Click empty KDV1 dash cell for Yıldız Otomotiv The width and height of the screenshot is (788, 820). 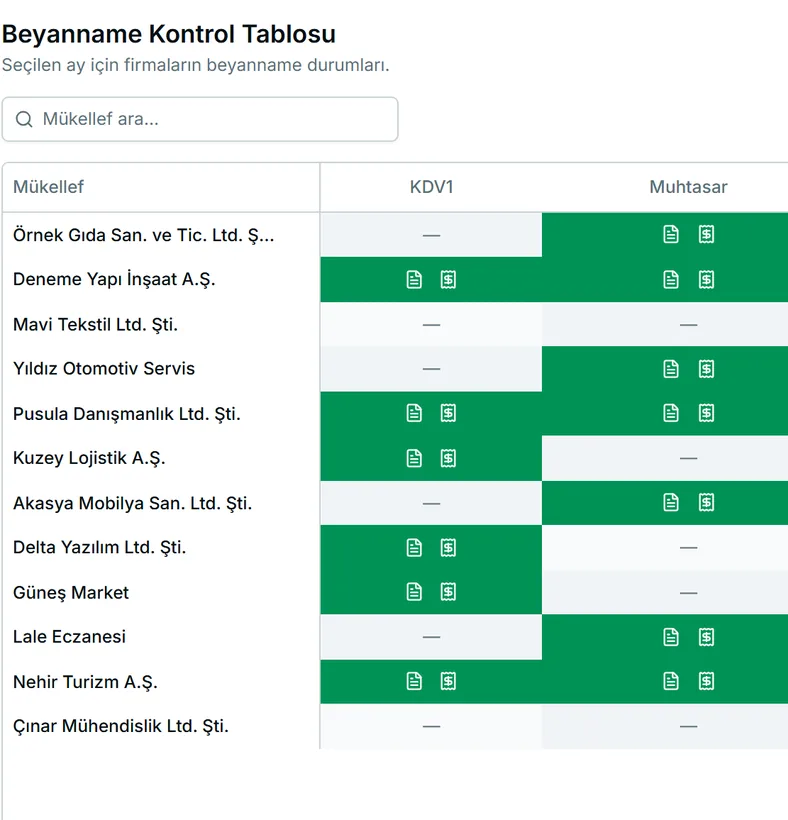(431, 369)
